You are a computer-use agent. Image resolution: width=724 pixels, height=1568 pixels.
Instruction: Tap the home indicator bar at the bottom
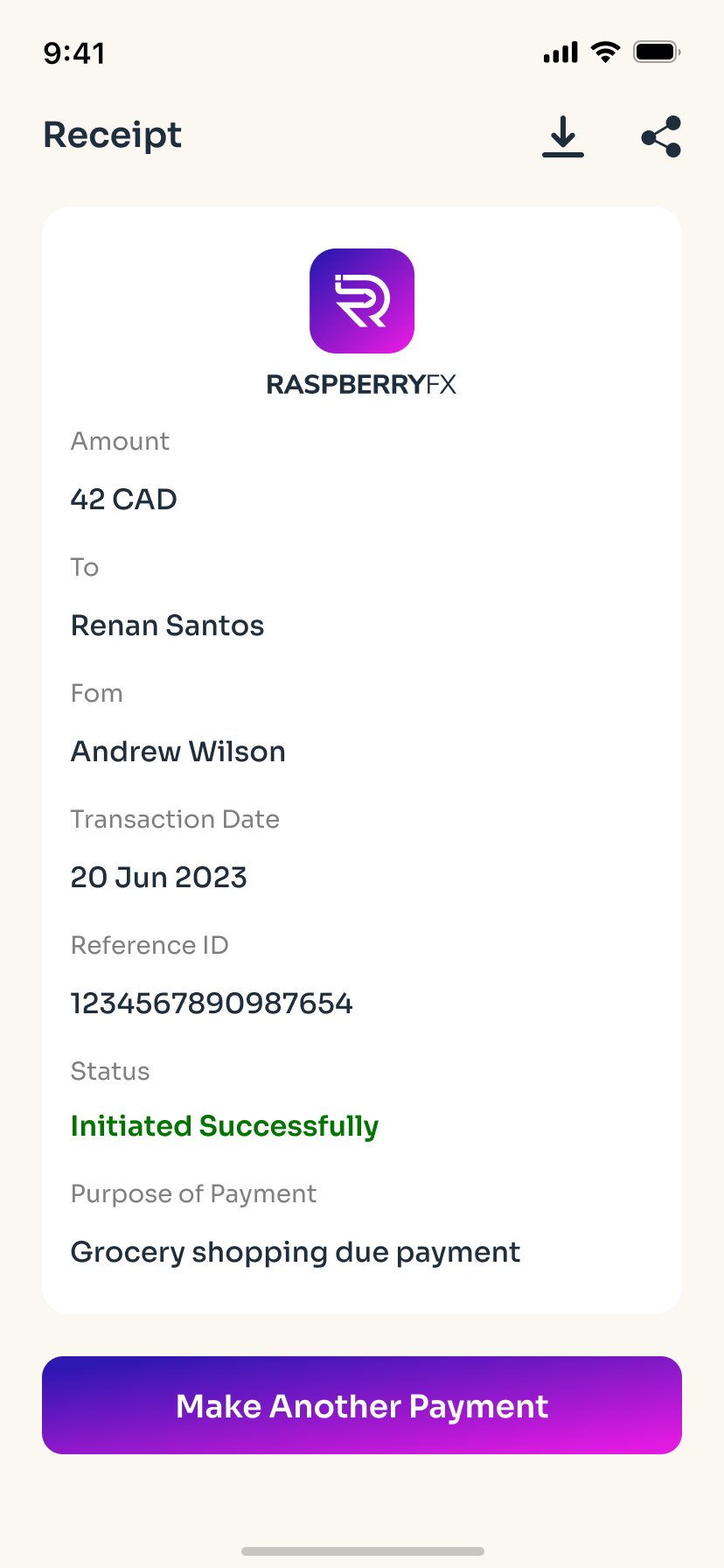(x=362, y=1551)
